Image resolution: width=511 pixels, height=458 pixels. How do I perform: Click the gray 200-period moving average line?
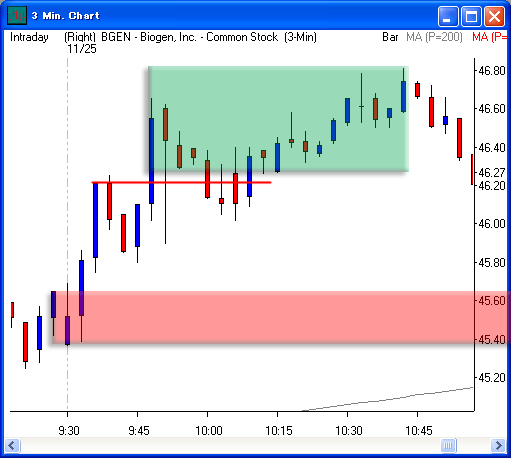387,399
